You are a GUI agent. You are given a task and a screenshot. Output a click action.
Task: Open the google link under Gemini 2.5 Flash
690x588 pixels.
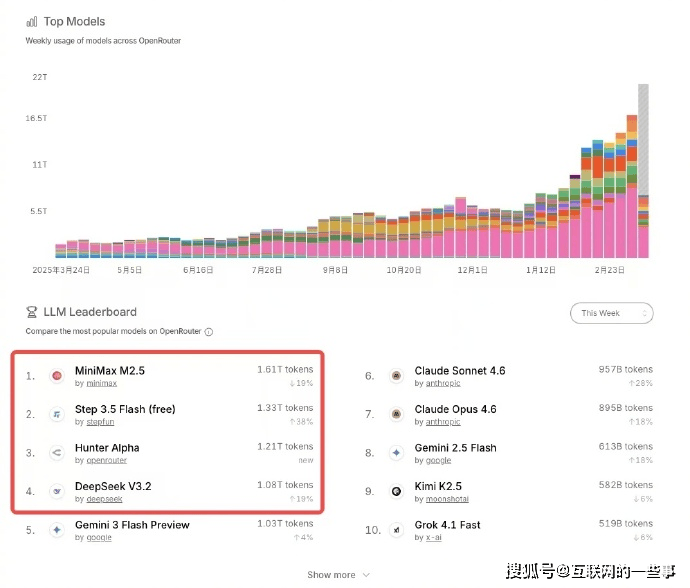[x=439, y=460]
